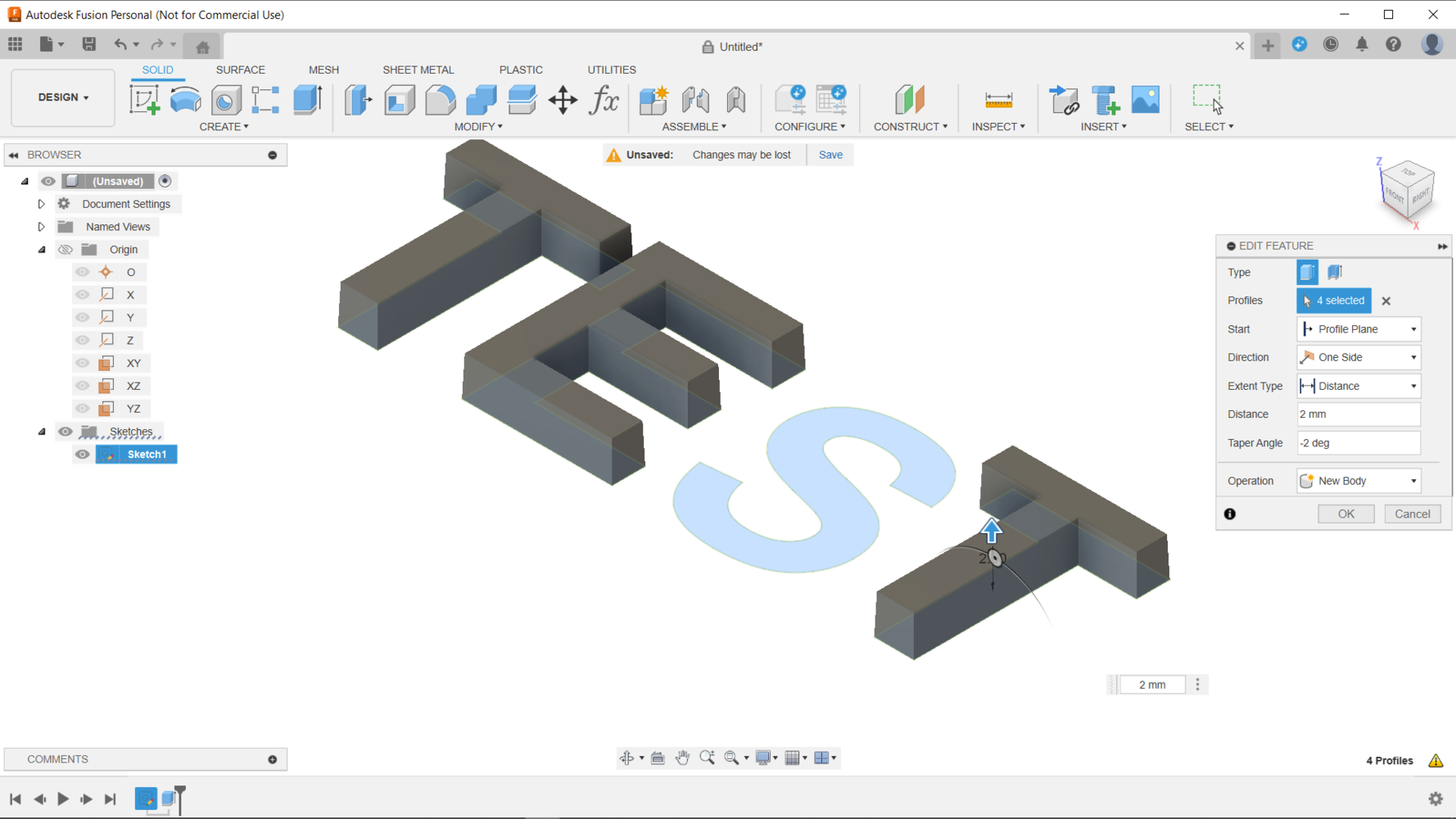
Task: Toggle visibility of the YZ plane
Action: click(x=83, y=409)
